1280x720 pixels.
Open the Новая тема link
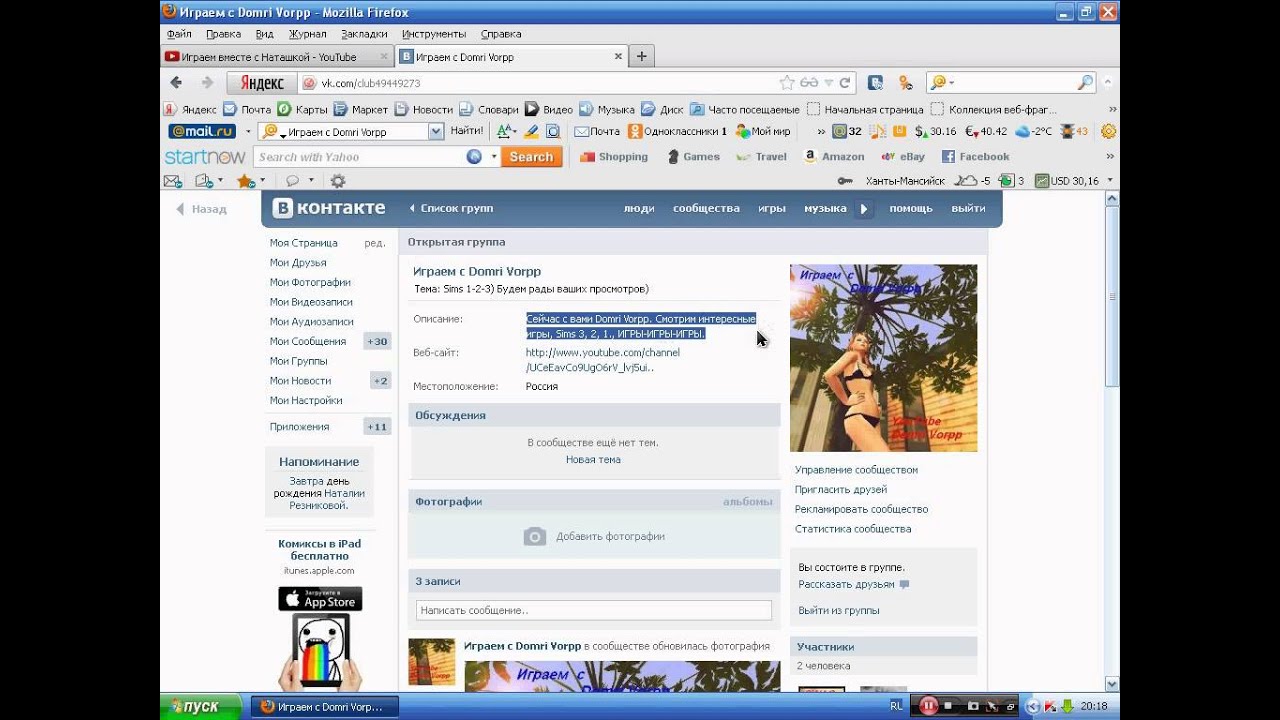tap(593, 460)
